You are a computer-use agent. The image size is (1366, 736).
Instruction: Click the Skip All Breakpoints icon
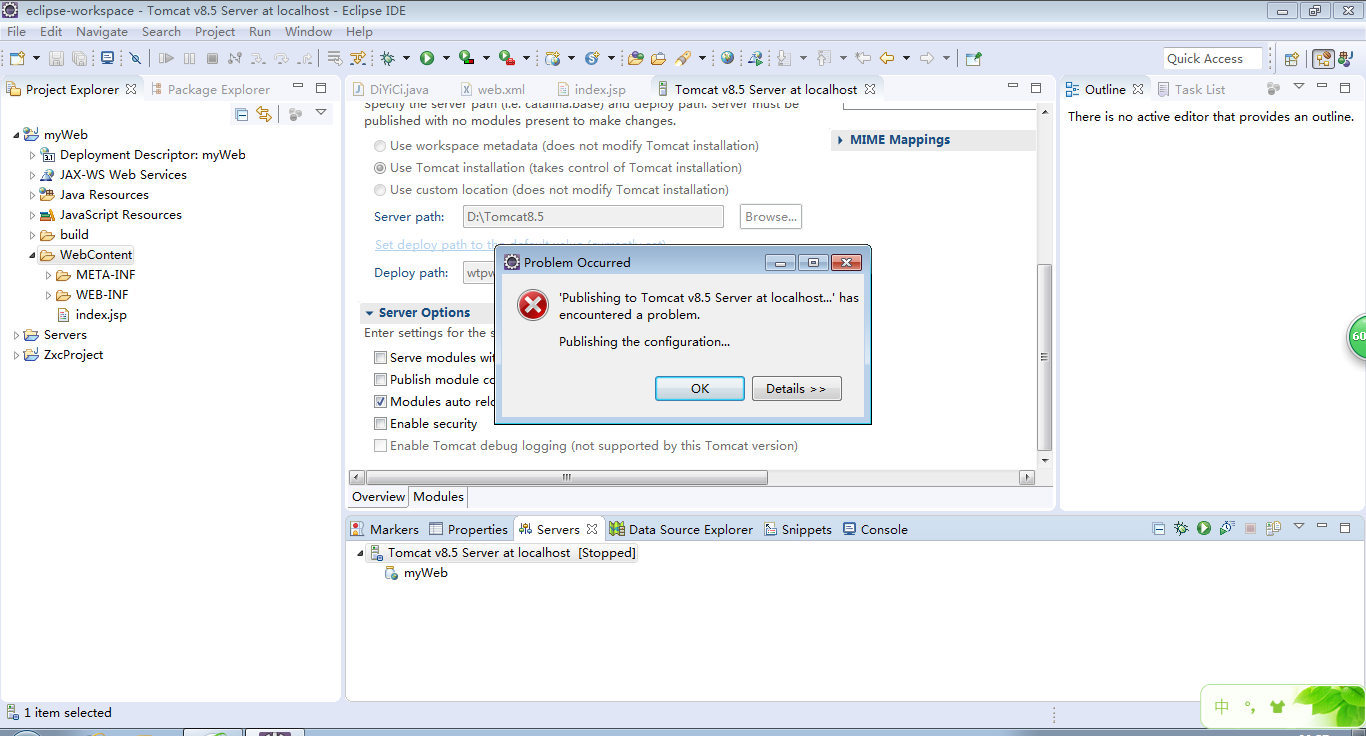[134, 59]
